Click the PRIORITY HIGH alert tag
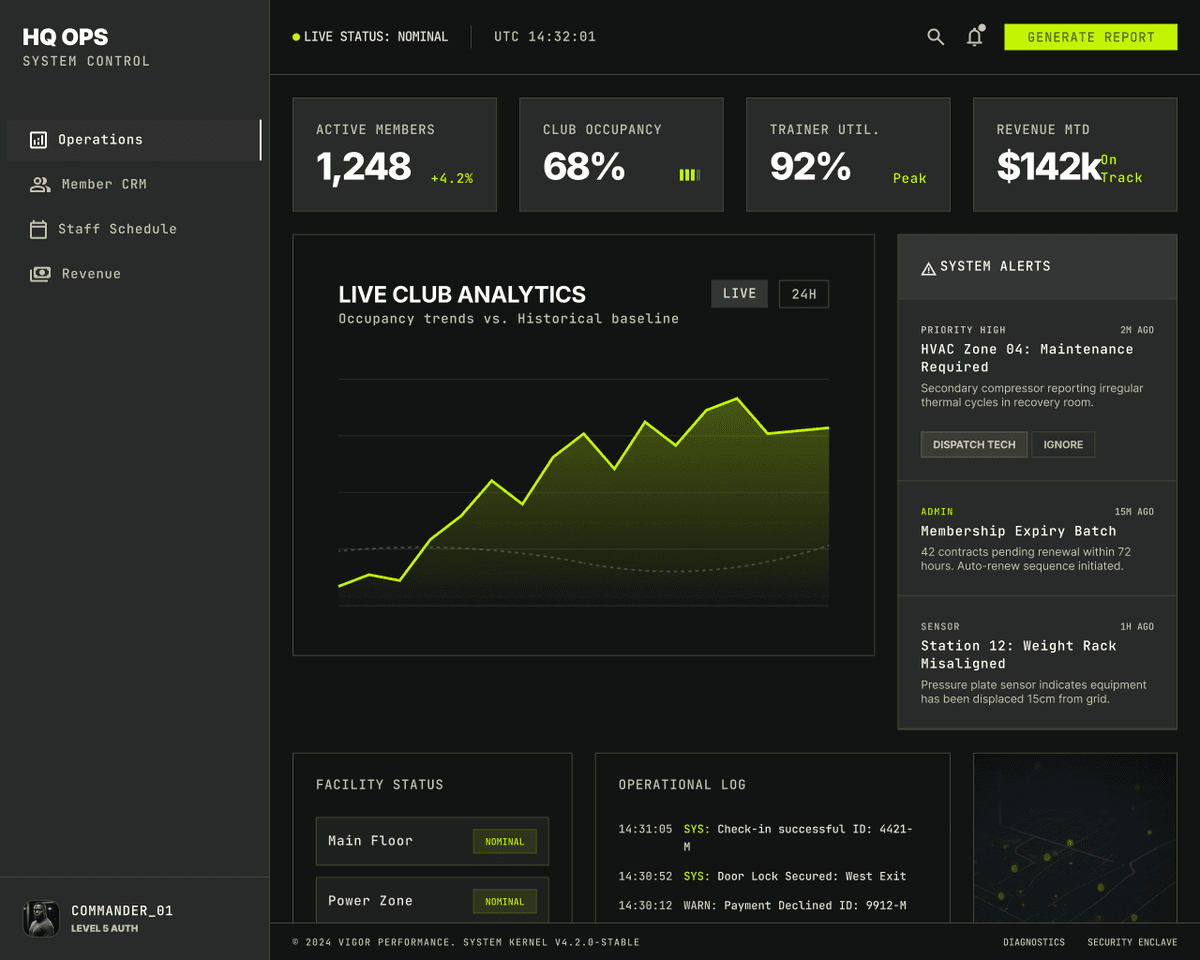1200x960 pixels. click(x=963, y=330)
